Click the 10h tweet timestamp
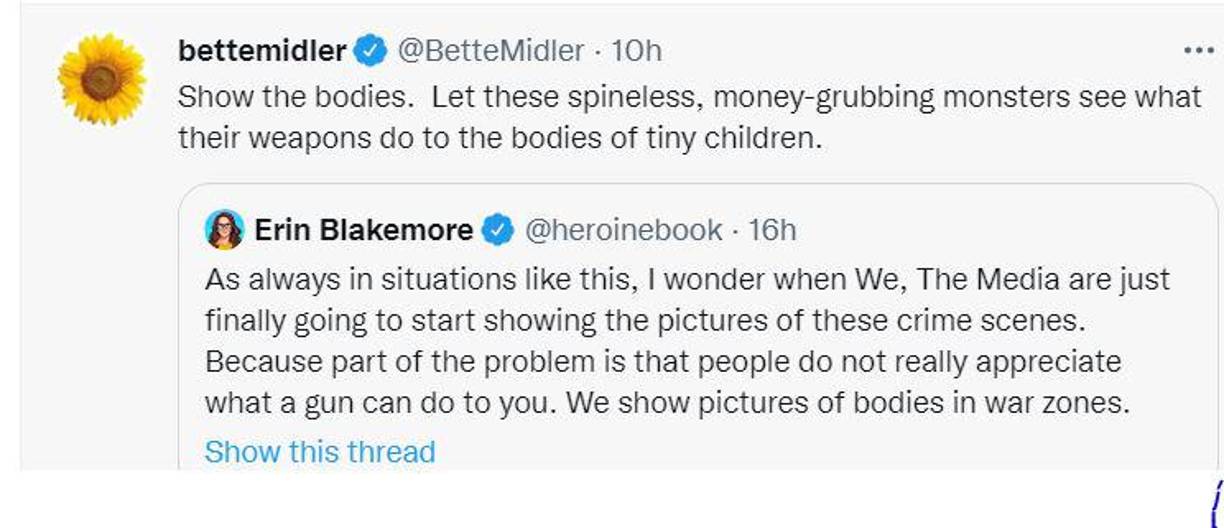The width and height of the screenshot is (1224, 528). click(x=636, y=51)
